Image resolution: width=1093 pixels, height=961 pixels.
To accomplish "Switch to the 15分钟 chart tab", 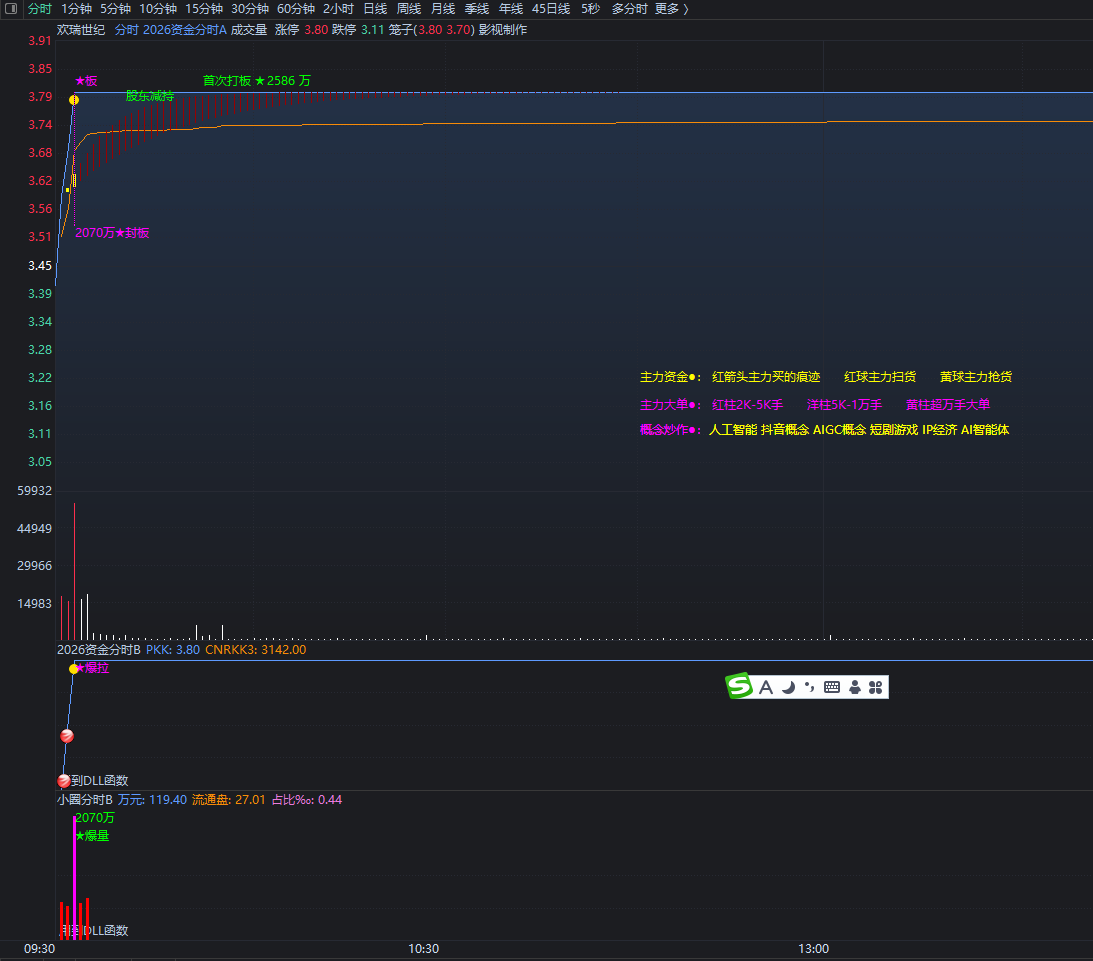I will (x=204, y=9).
